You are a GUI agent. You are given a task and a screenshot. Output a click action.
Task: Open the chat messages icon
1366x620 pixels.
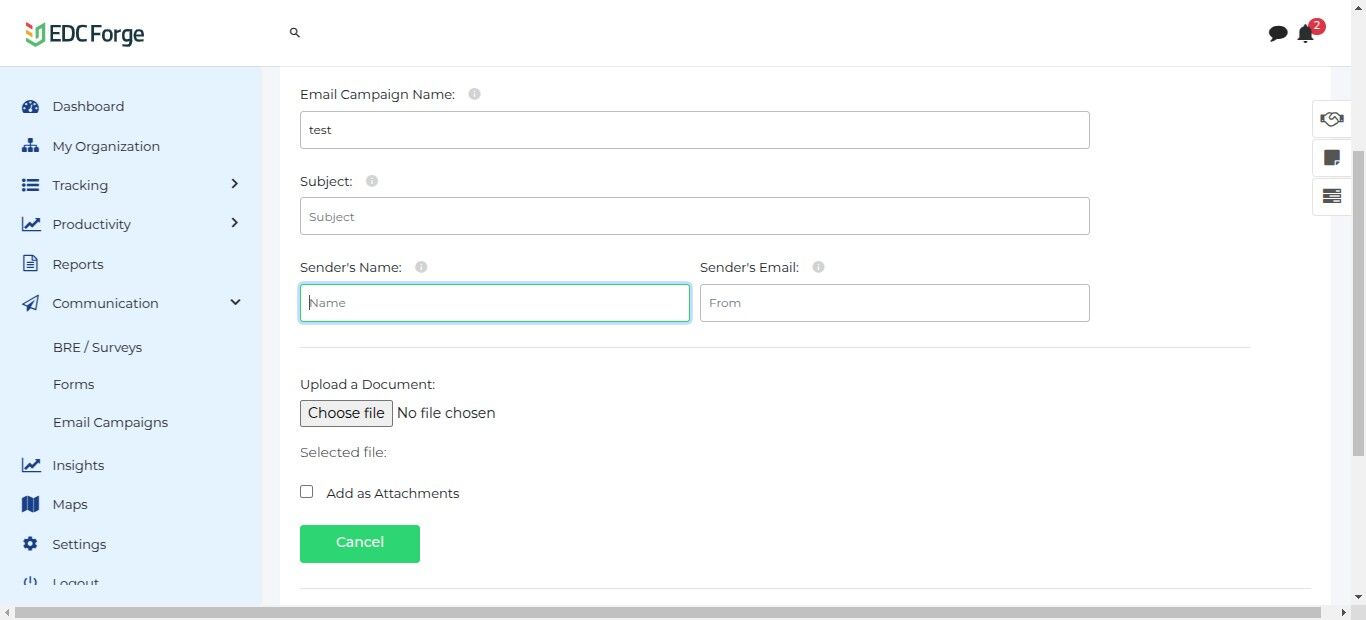tap(1278, 34)
